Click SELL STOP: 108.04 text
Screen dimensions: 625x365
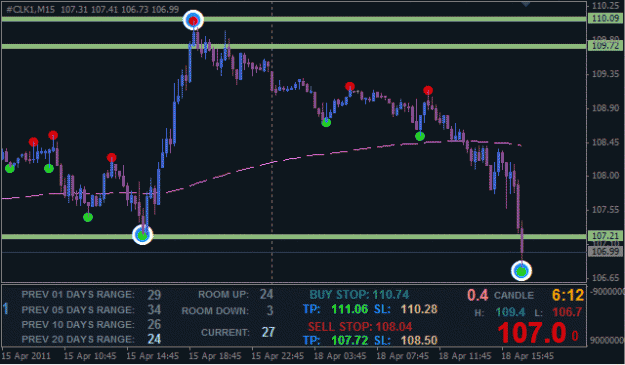[360, 327]
